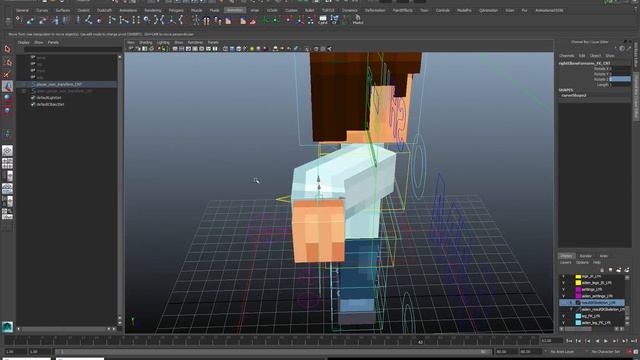Select the resultIKSkeleton_LYR layer row

point(592,303)
